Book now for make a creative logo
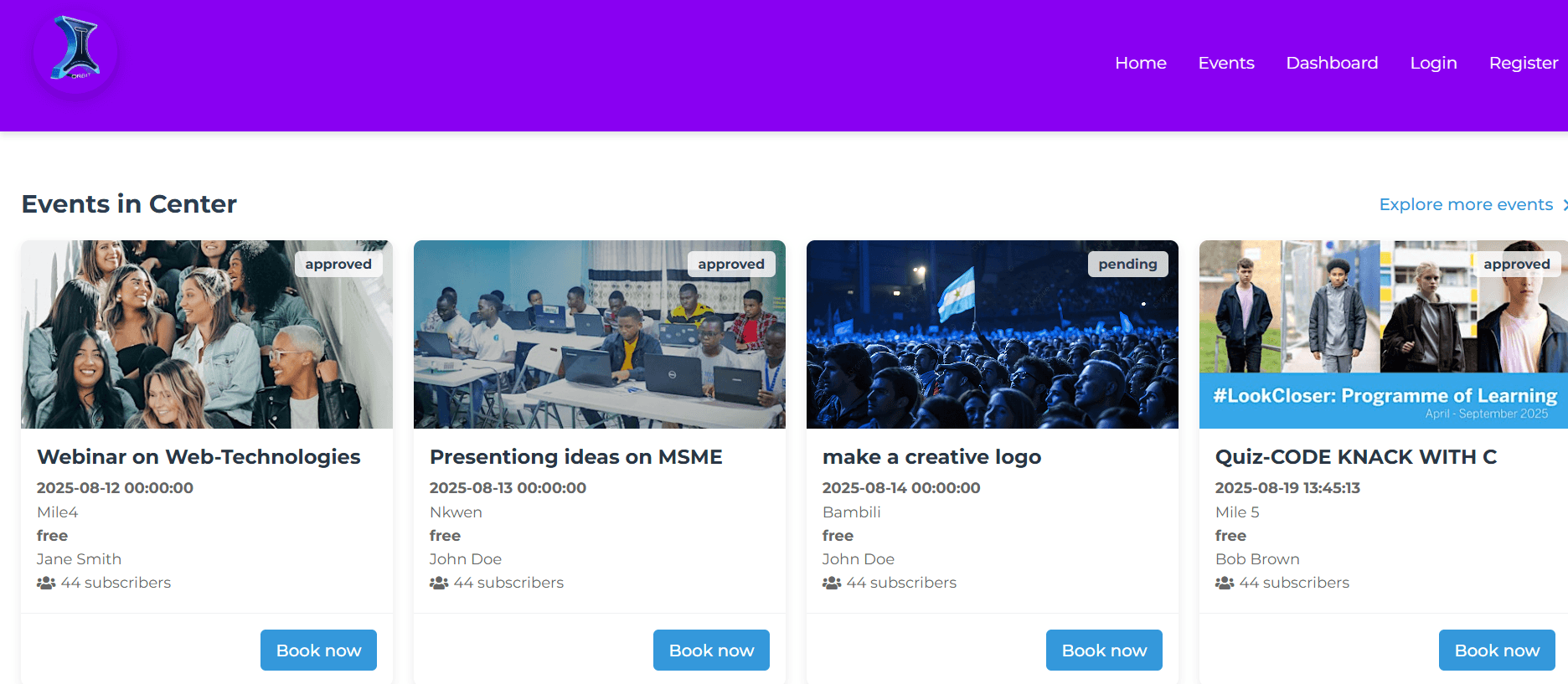 (1104, 651)
